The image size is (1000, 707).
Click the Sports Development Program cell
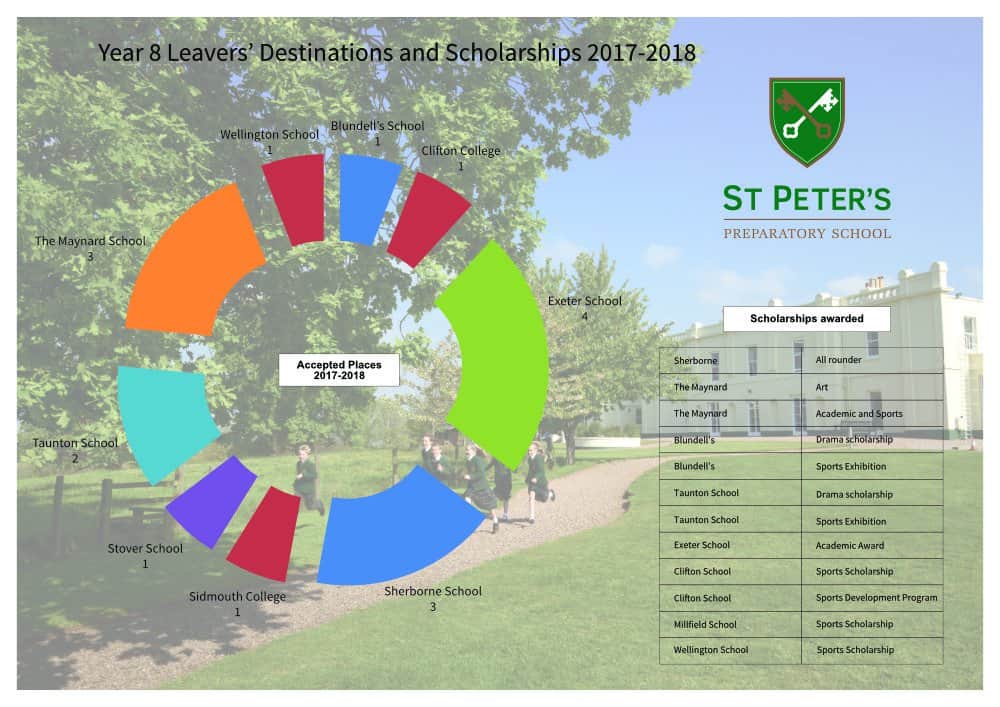tap(871, 598)
